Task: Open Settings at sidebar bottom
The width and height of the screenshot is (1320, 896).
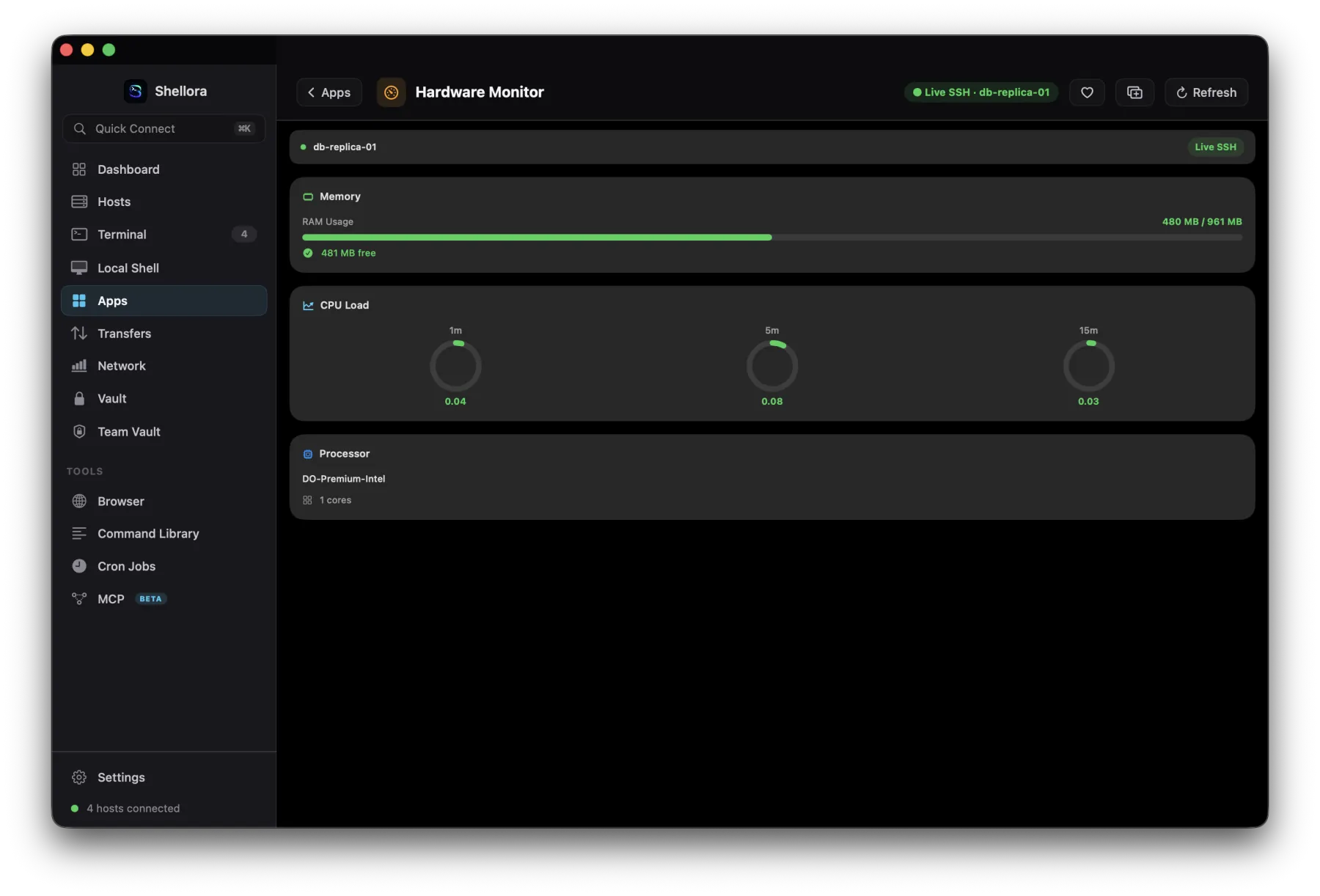Action: [x=164, y=777]
